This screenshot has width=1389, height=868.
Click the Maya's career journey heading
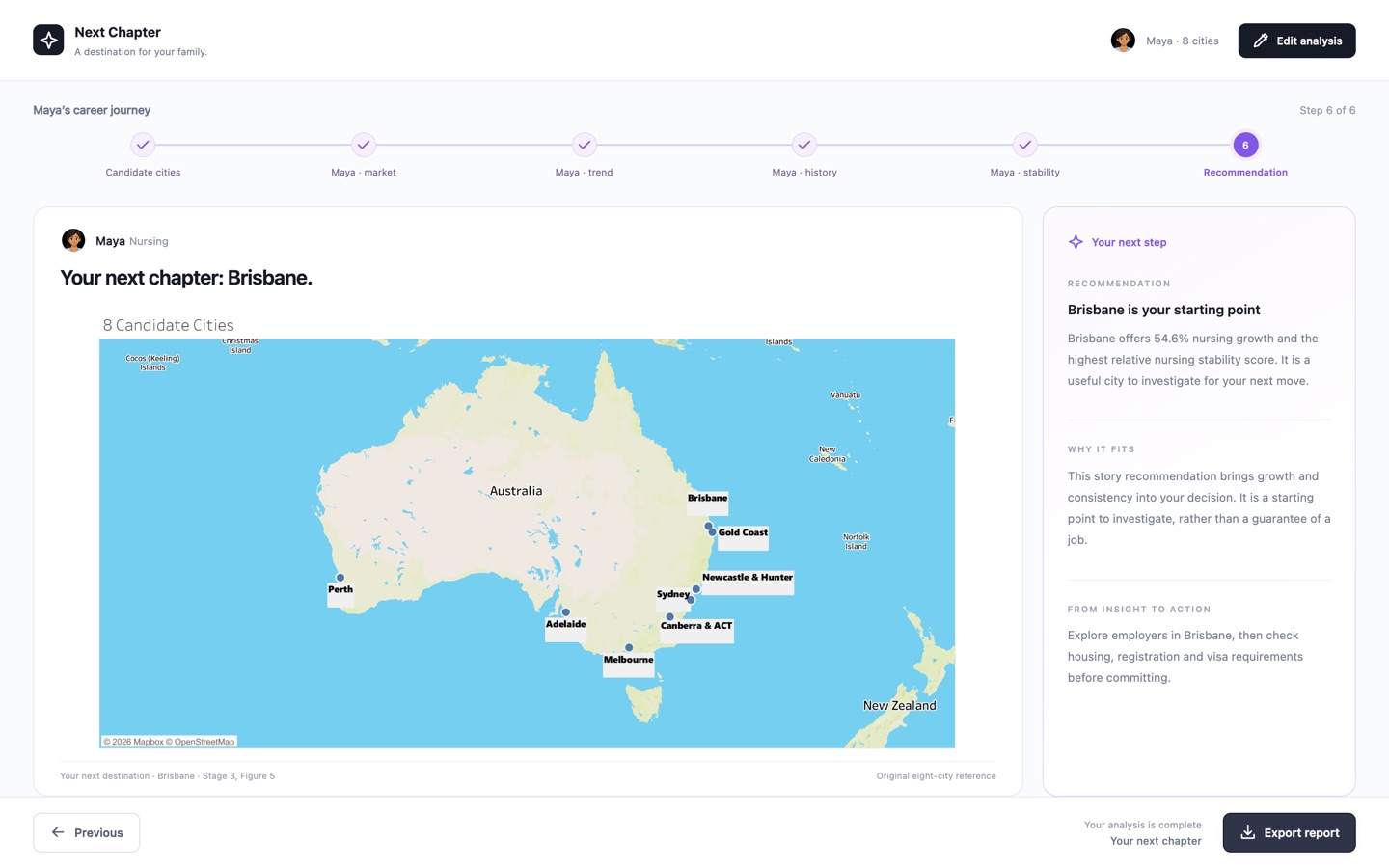point(92,110)
